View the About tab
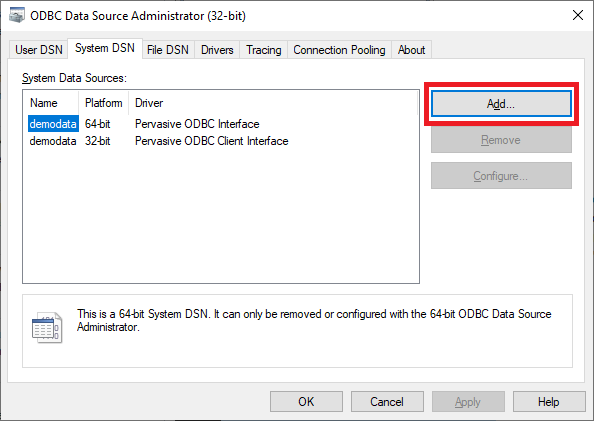 coord(411,50)
